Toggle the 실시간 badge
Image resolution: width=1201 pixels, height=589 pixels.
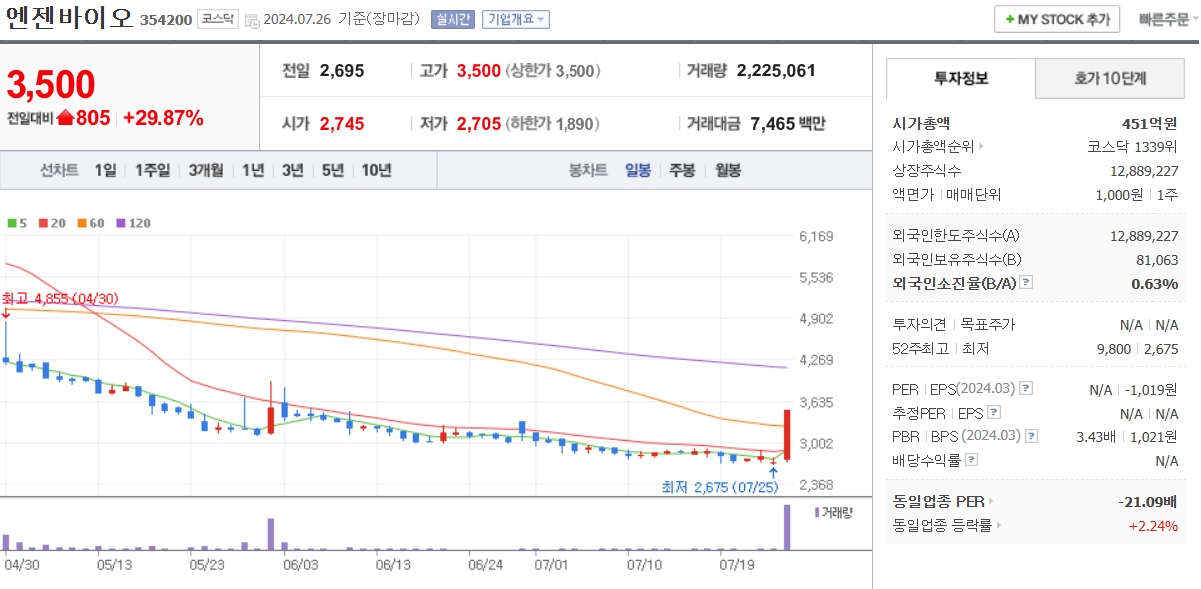point(453,20)
